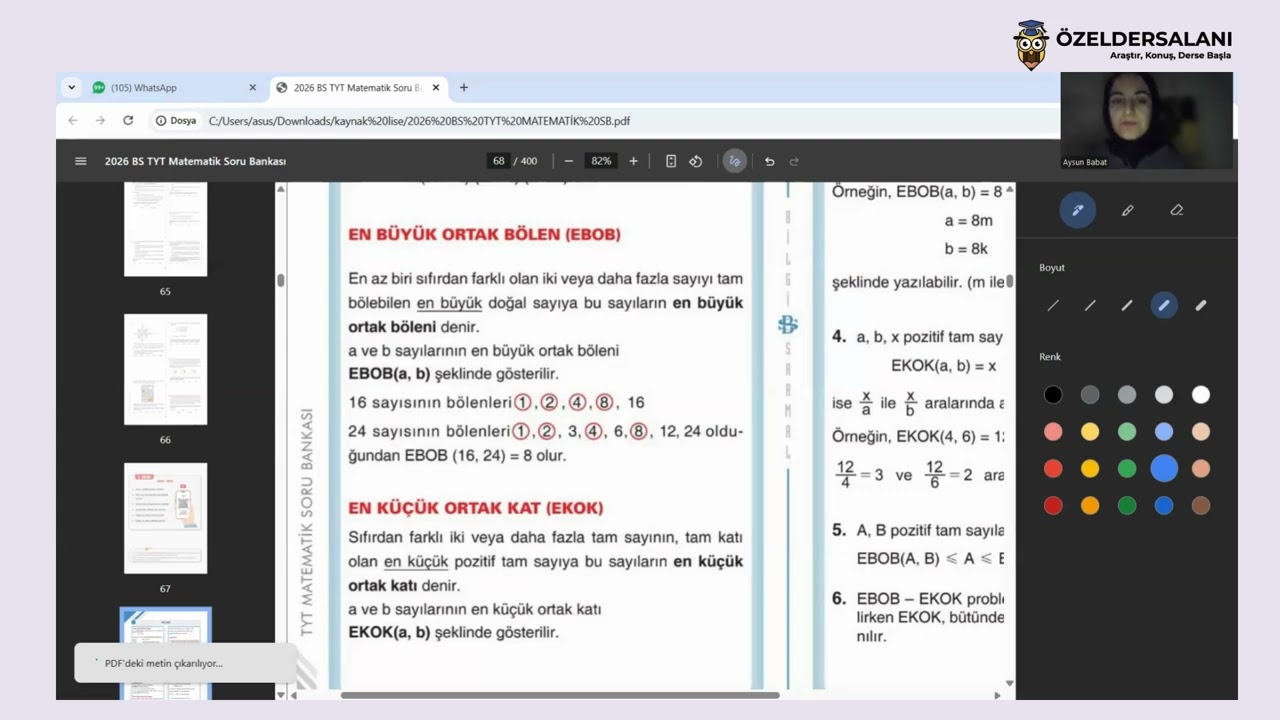Viewport: 1280px width, 720px height.
Task: Click the EN BÜYÜK ORTAK BÖLEN (EBOB) heading
Action: pyautogui.click(x=484, y=235)
